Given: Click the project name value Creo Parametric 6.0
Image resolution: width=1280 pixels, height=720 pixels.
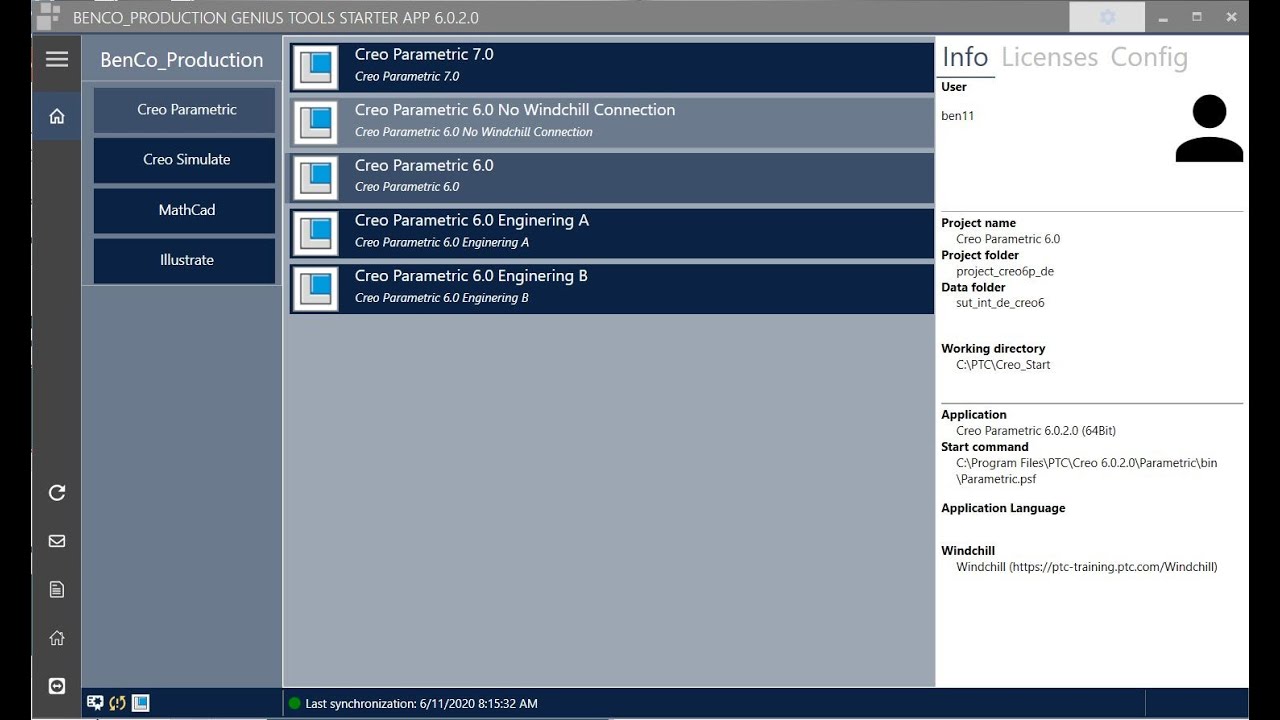Looking at the screenshot, I should pos(1008,239).
